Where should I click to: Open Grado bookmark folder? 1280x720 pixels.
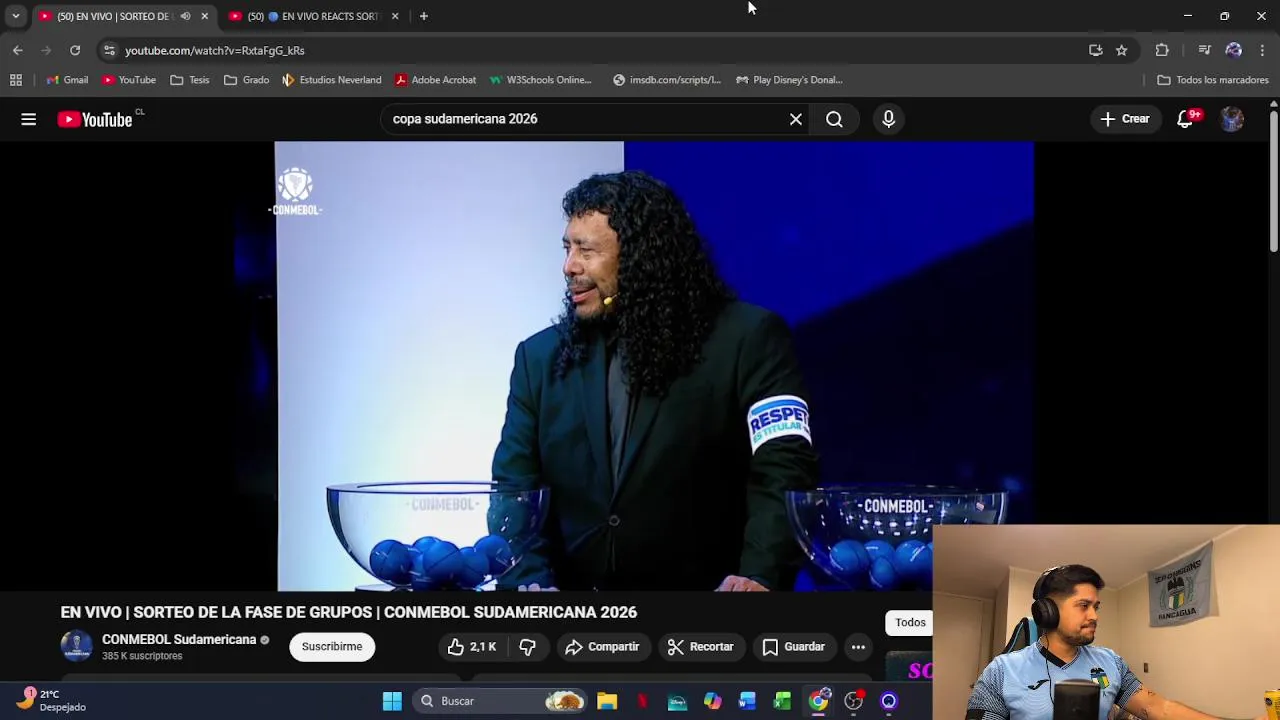pyautogui.click(x=246, y=80)
